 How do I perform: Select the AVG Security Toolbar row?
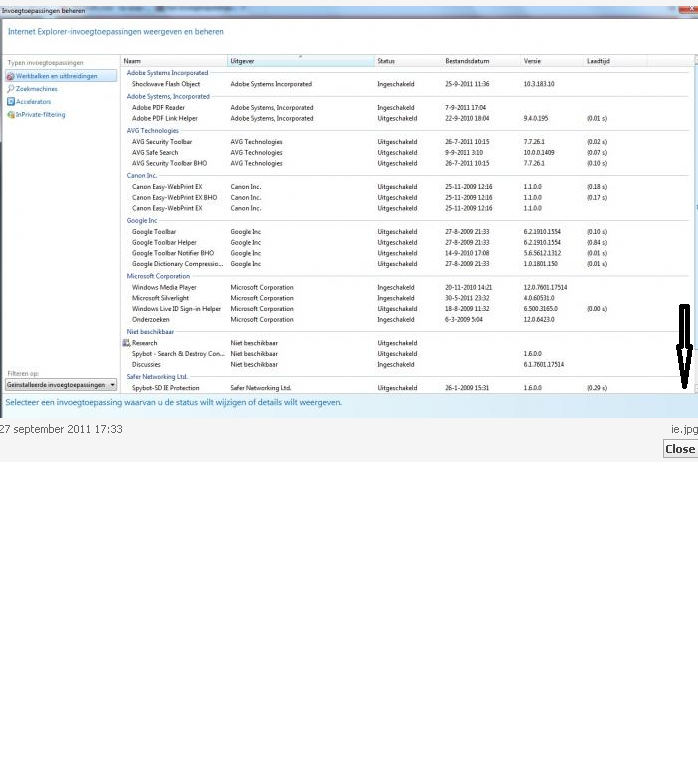coord(406,142)
